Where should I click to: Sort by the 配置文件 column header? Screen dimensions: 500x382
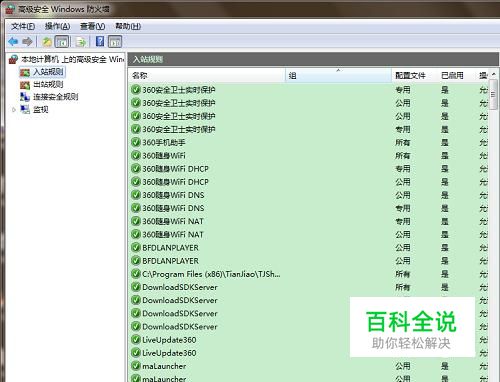tap(415, 75)
